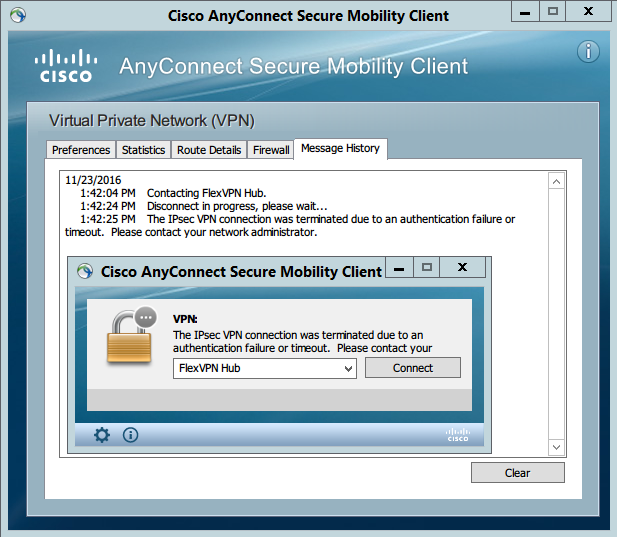The width and height of the screenshot is (617, 537).
Task: Switch to the Firewall tab
Action: 271,150
